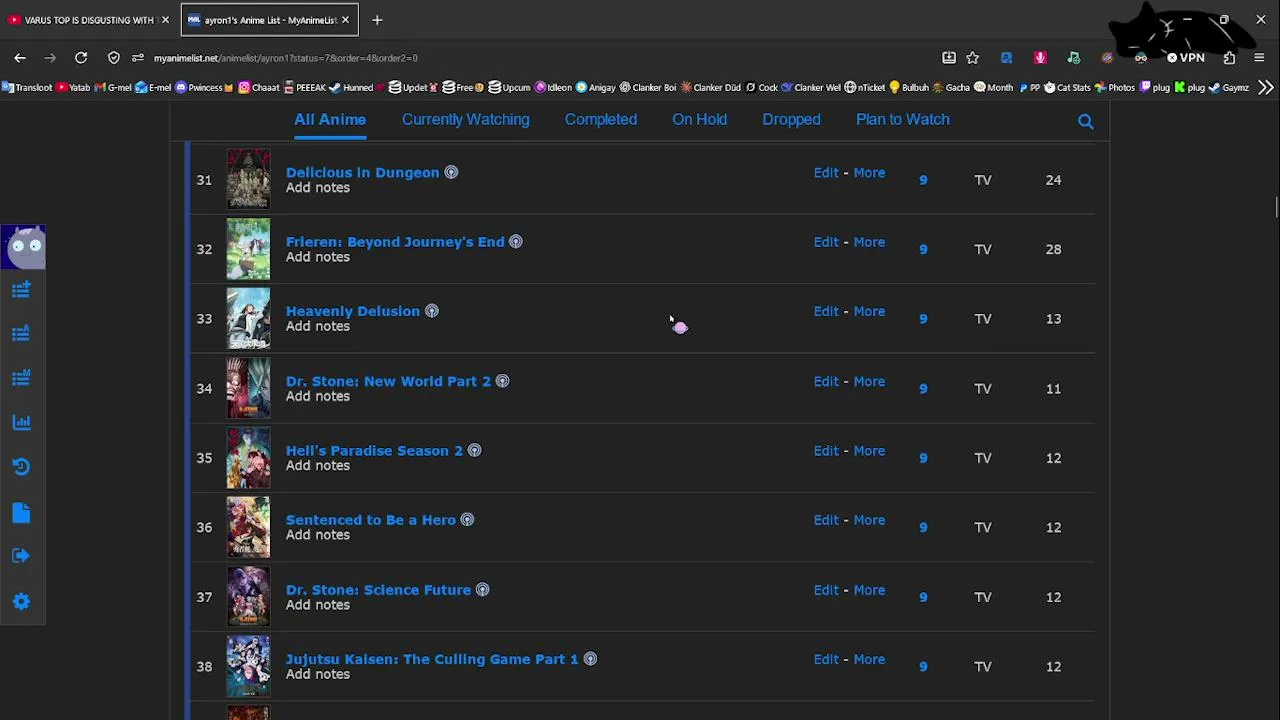This screenshot has height=720, width=1280.
Task: Open the statistics bar chart sidebar icon
Action: point(21,422)
